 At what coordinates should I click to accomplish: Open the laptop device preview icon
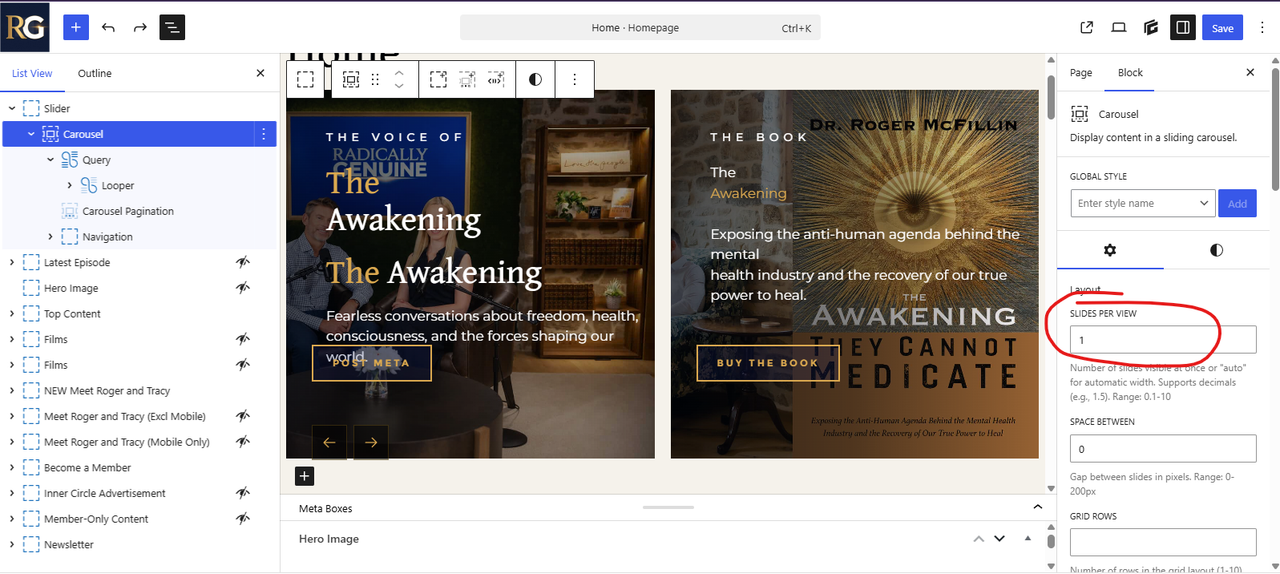(1119, 28)
